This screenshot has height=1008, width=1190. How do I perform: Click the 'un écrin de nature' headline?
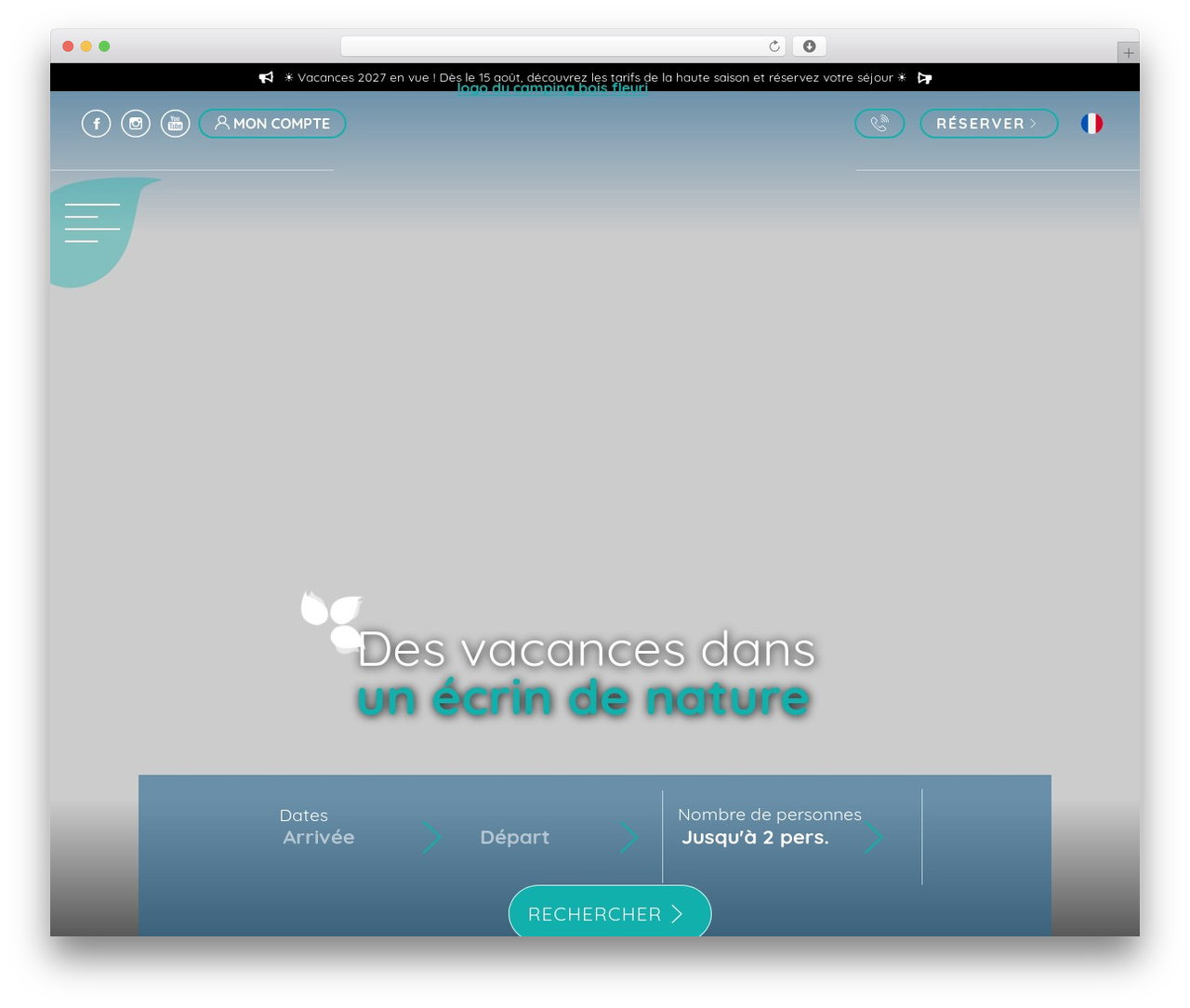pos(583,698)
